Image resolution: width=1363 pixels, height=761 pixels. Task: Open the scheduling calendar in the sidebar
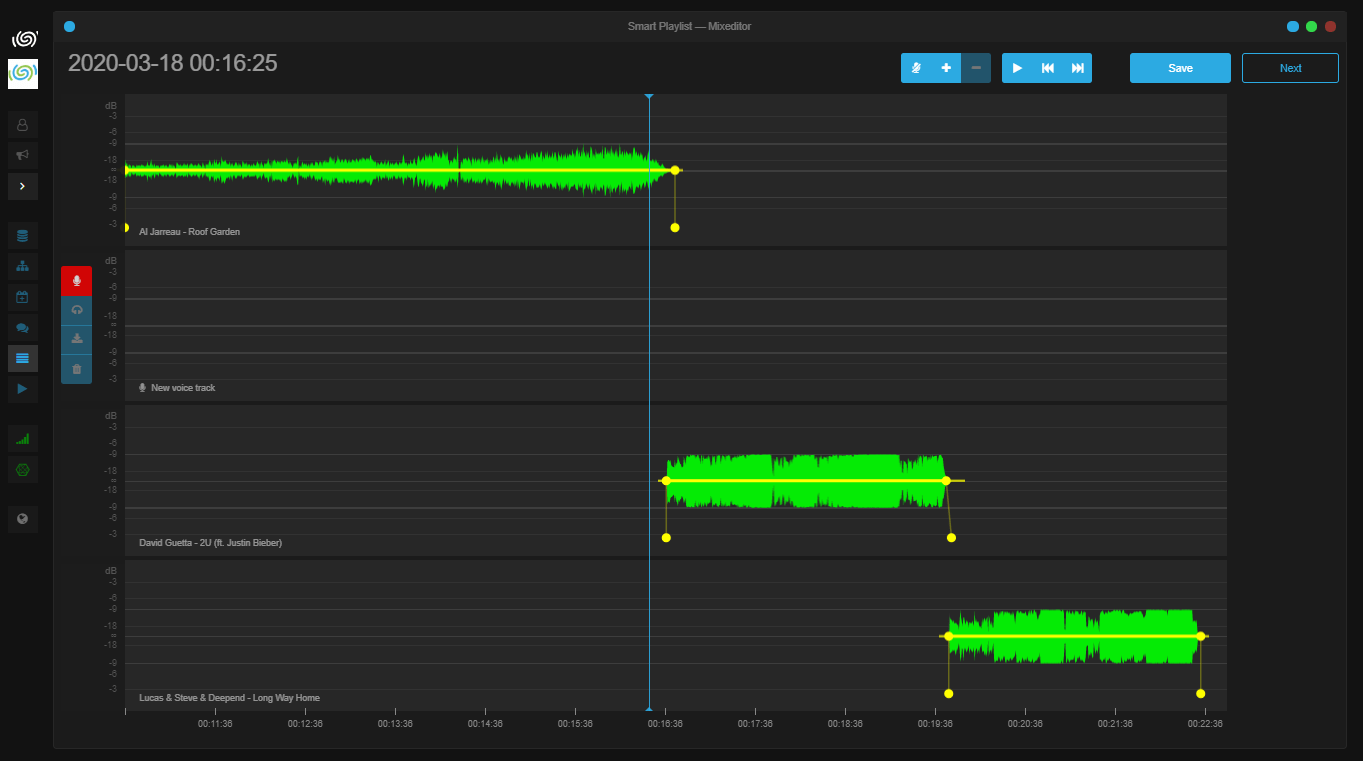pyautogui.click(x=22, y=296)
